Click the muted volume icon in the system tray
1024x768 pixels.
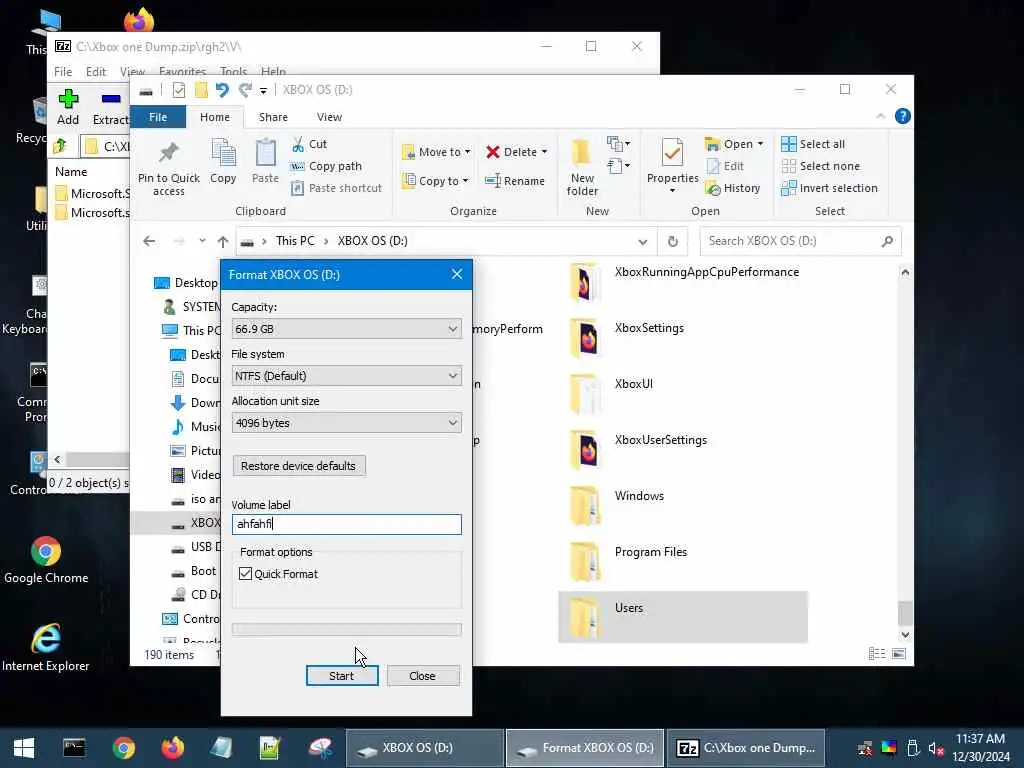click(936, 748)
